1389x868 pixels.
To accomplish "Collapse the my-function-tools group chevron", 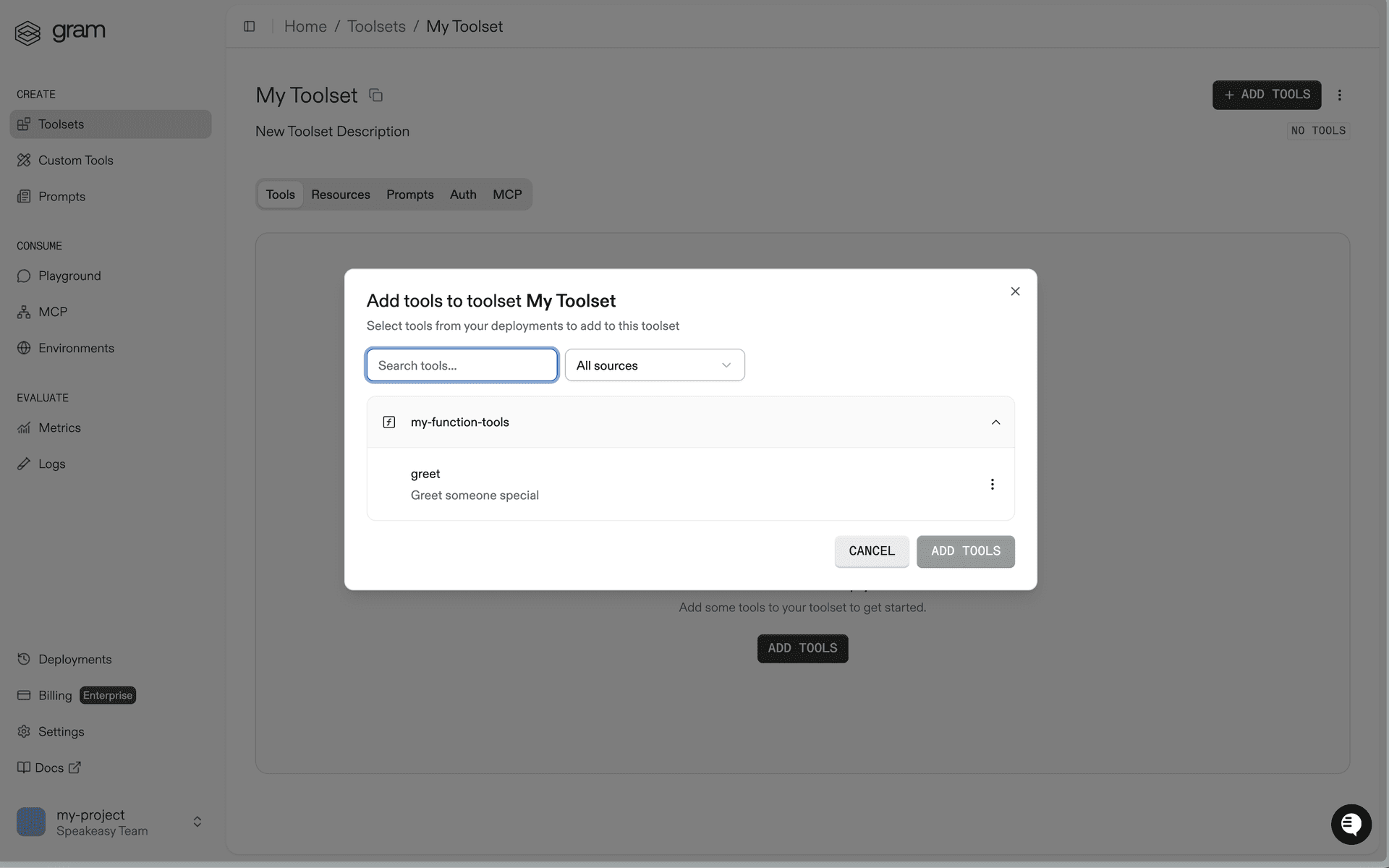I will [x=995, y=422].
